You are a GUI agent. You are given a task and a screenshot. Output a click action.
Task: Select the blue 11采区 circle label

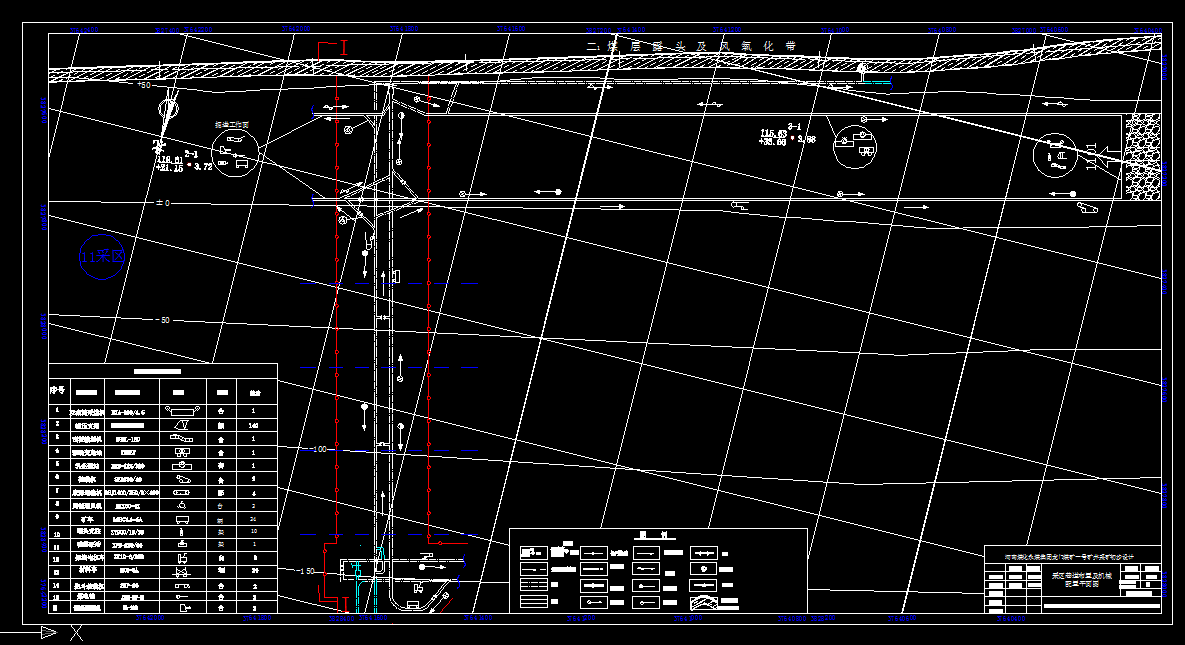pyautogui.click(x=102, y=257)
